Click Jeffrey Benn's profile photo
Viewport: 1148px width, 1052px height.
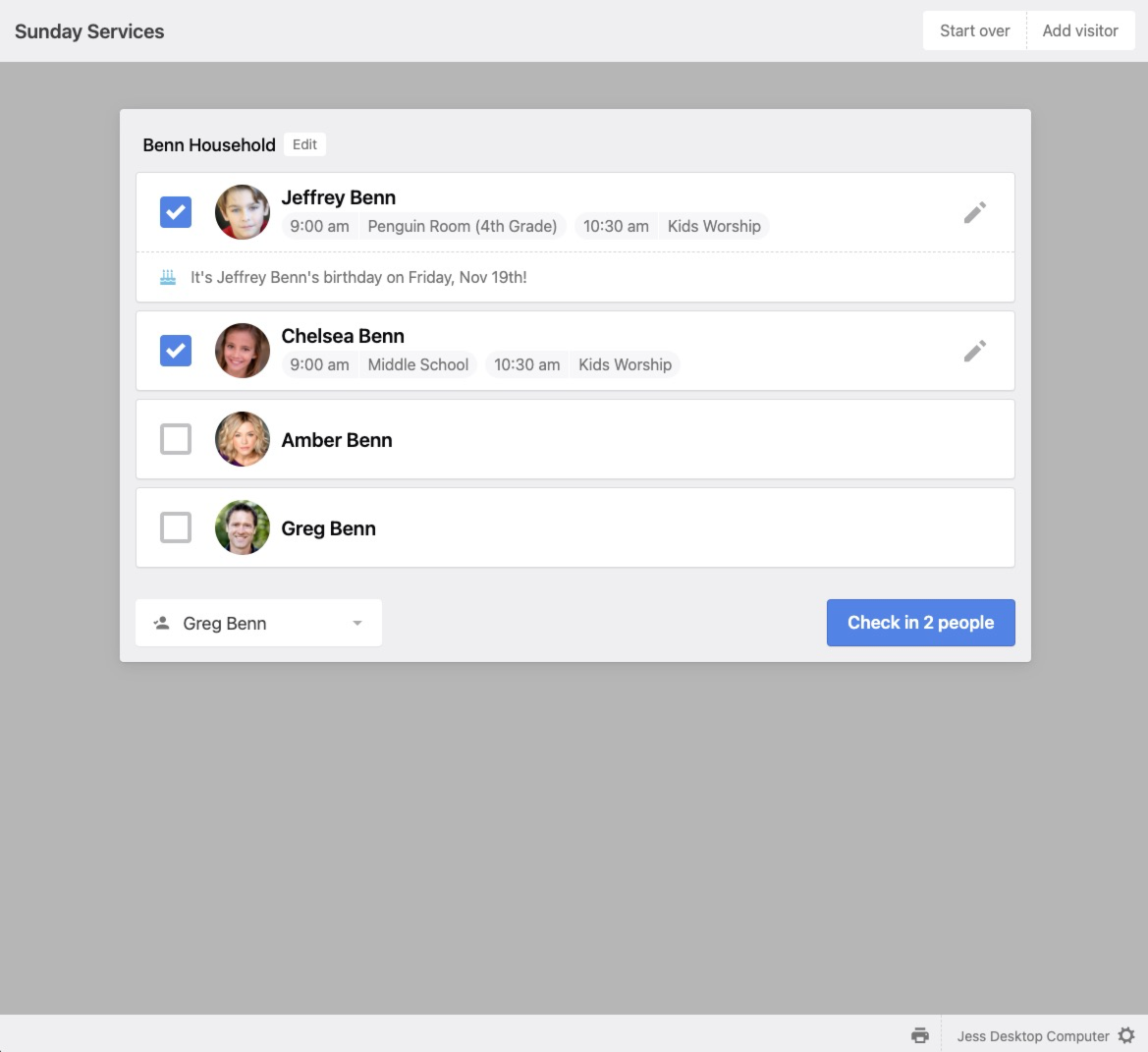point(243,212)
